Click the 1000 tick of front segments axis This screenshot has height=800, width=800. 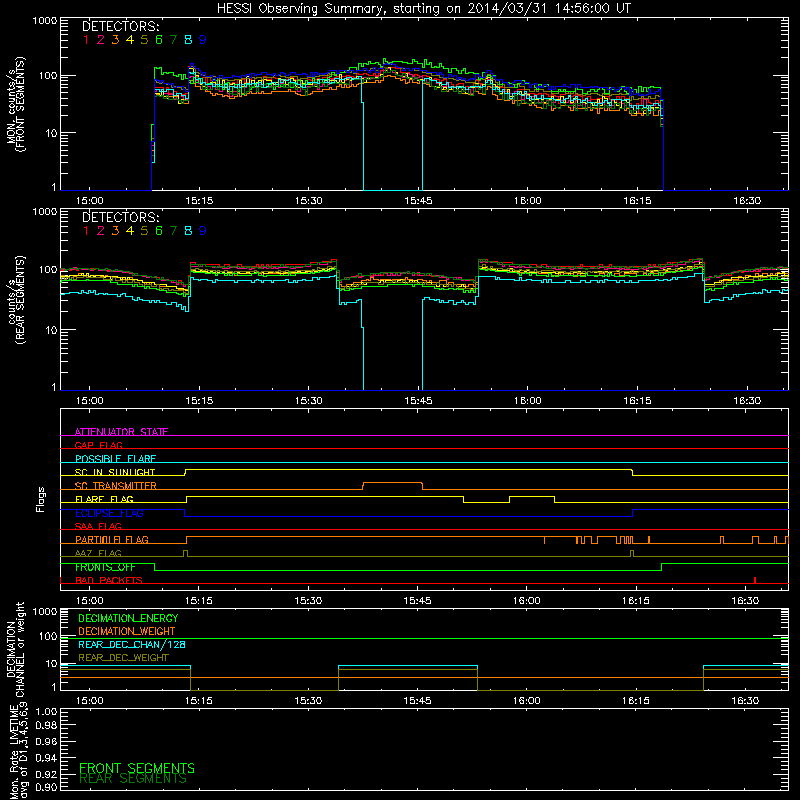pyautogui.click(x=45, y=20)
